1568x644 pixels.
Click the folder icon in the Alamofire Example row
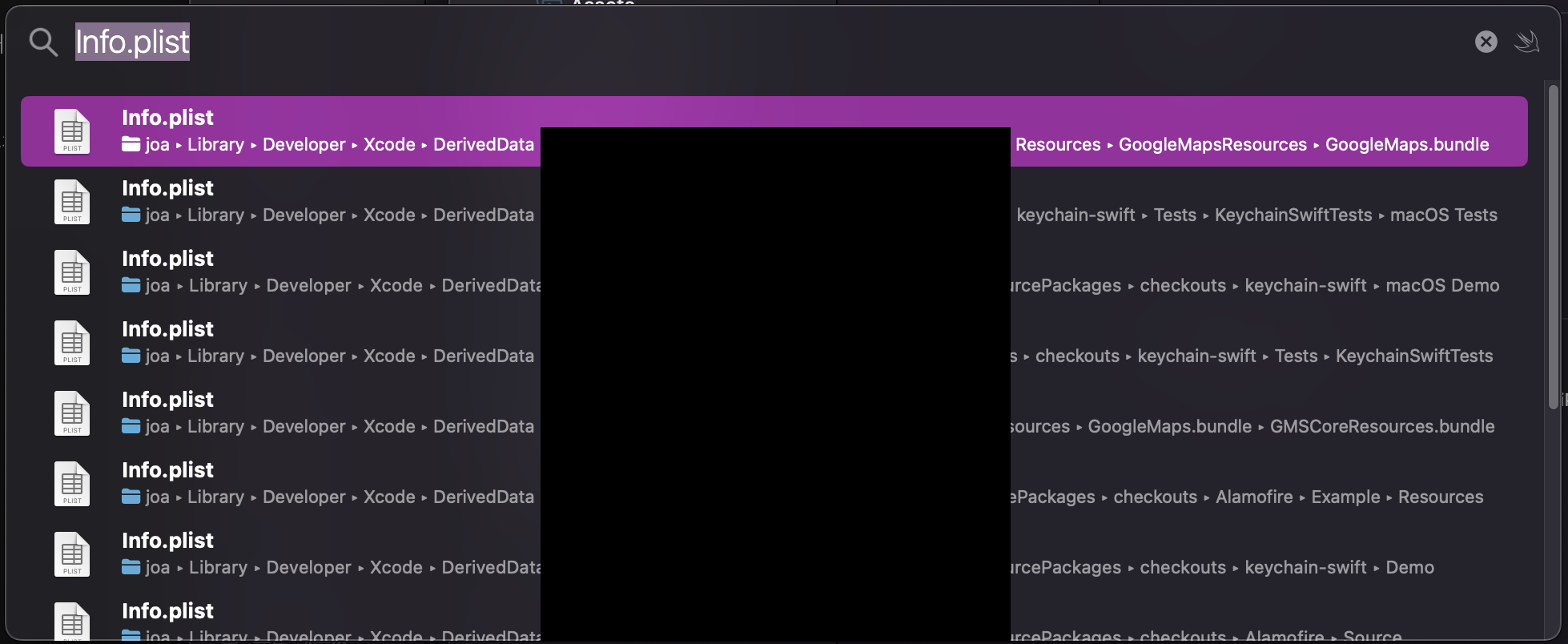click(x=131, y=497)
